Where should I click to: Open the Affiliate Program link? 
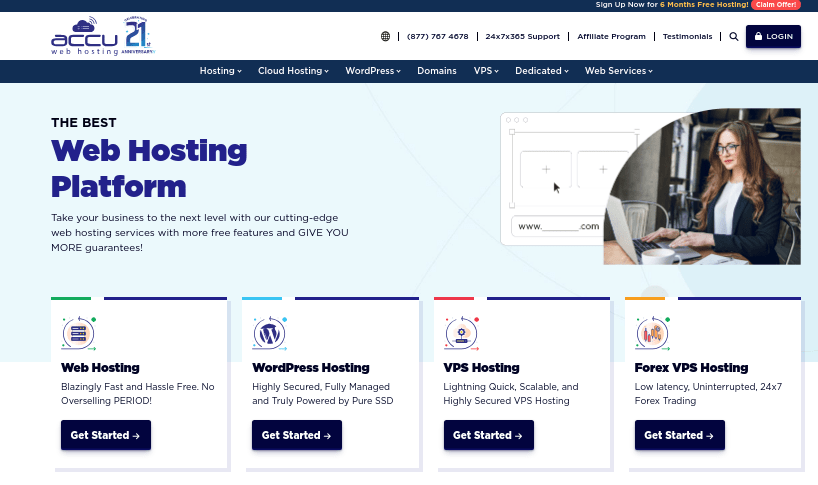point(611,37)
